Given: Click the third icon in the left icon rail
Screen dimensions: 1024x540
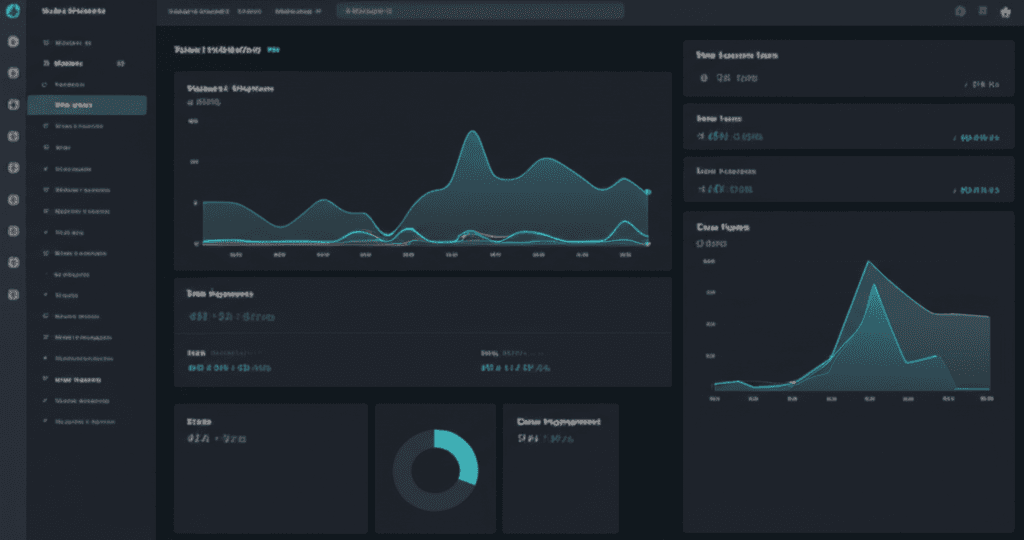Looking at the screenshot, I should tap(13, 104).
